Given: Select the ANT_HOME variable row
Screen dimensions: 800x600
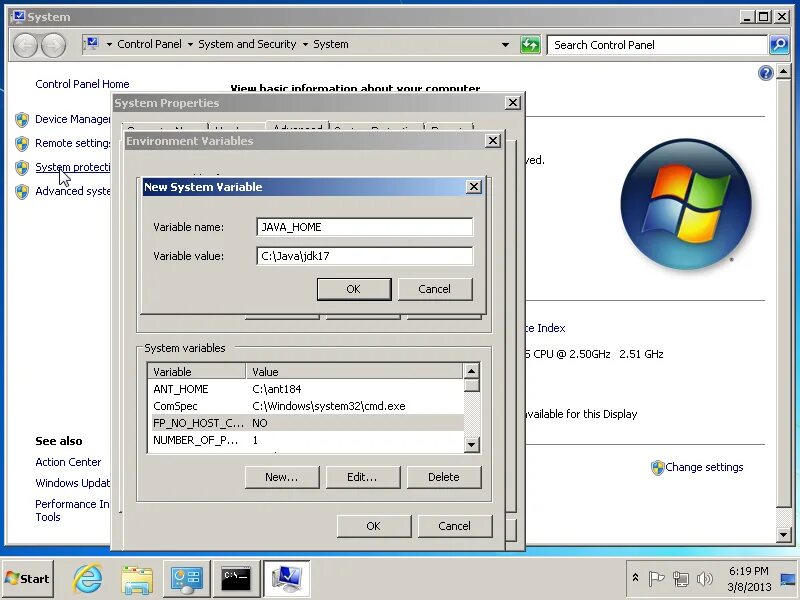Looking at the screenshot, I should point(307,389).
